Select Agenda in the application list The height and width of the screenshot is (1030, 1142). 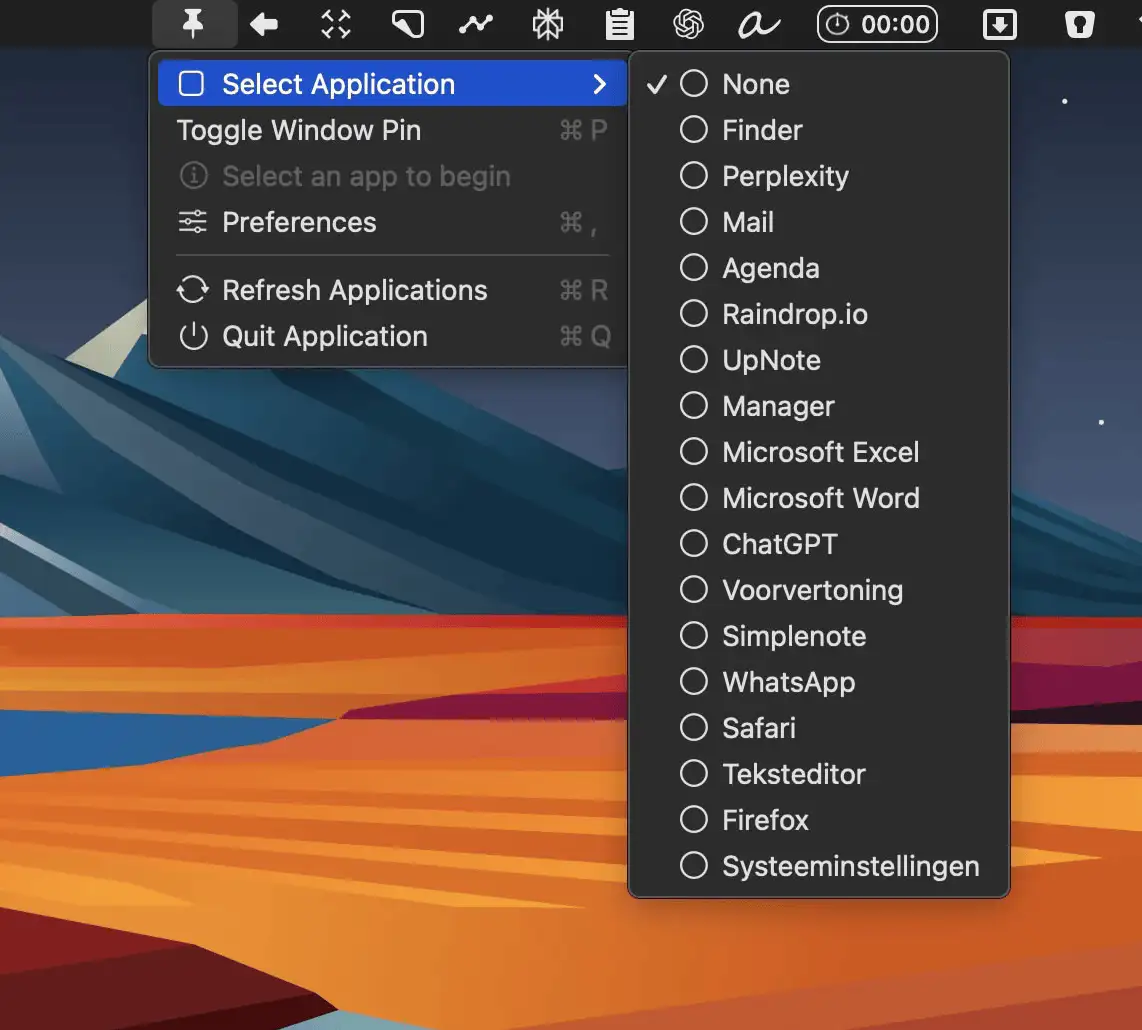pos(819,268)
